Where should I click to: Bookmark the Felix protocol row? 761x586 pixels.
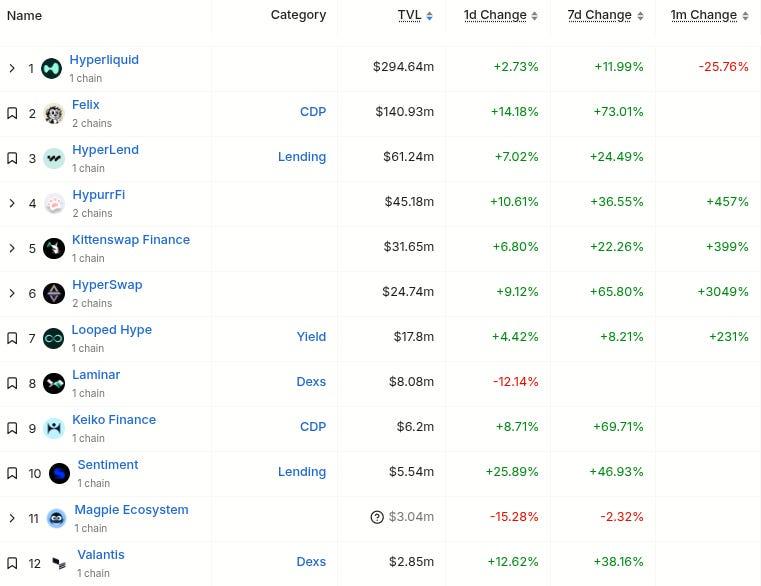pyautogui.click(x=12, y=113)
